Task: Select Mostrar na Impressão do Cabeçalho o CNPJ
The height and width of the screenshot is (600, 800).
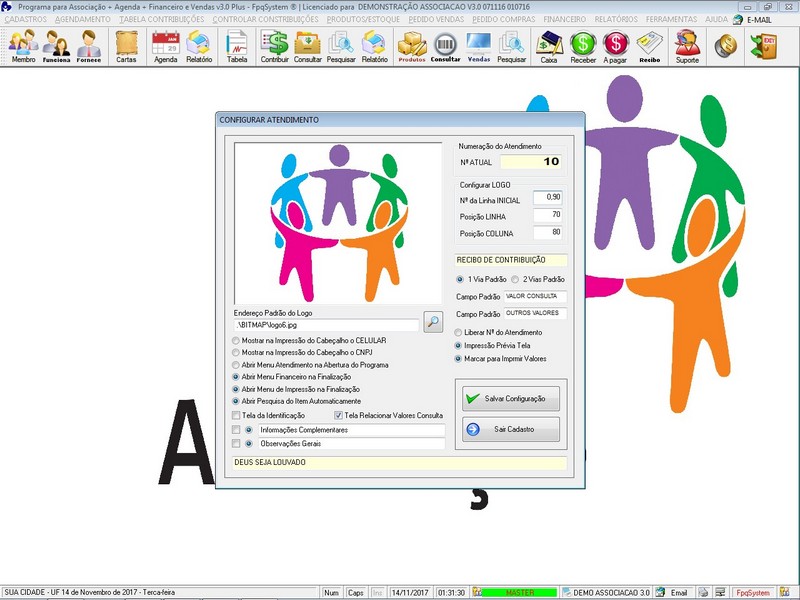Action: click(x=236, y=353)
